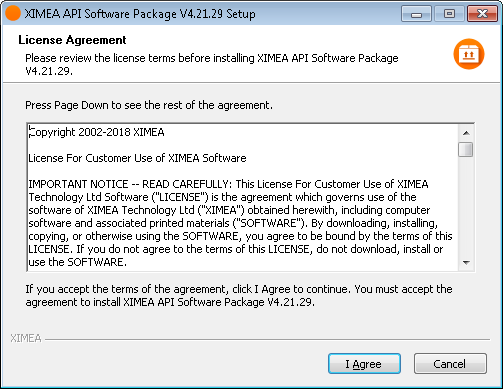503x389 pixels.
Task: Click the orange installer package icon
Action: pyautogui.click(x=469, y=54)
